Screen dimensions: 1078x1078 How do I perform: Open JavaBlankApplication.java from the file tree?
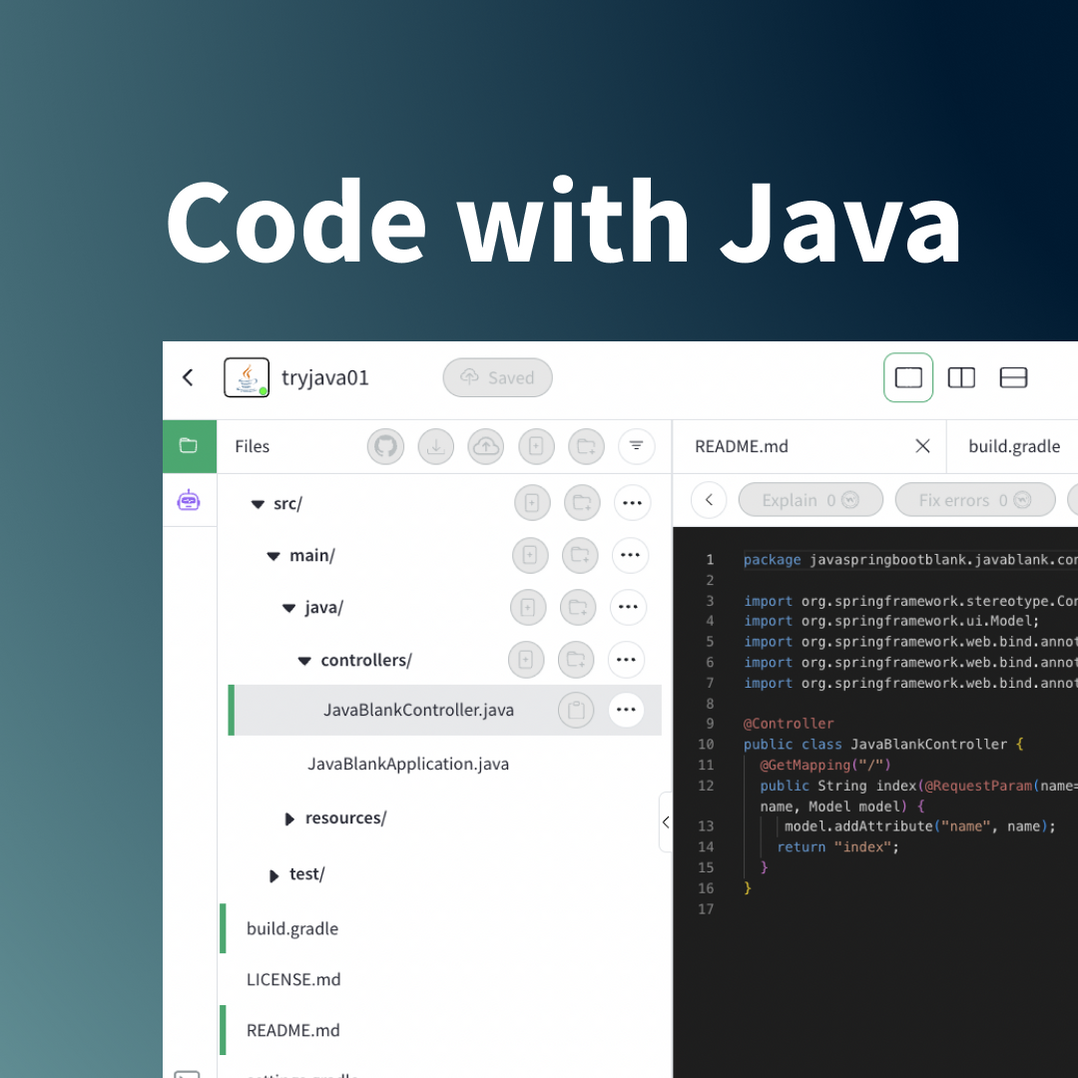pos(409,763)
